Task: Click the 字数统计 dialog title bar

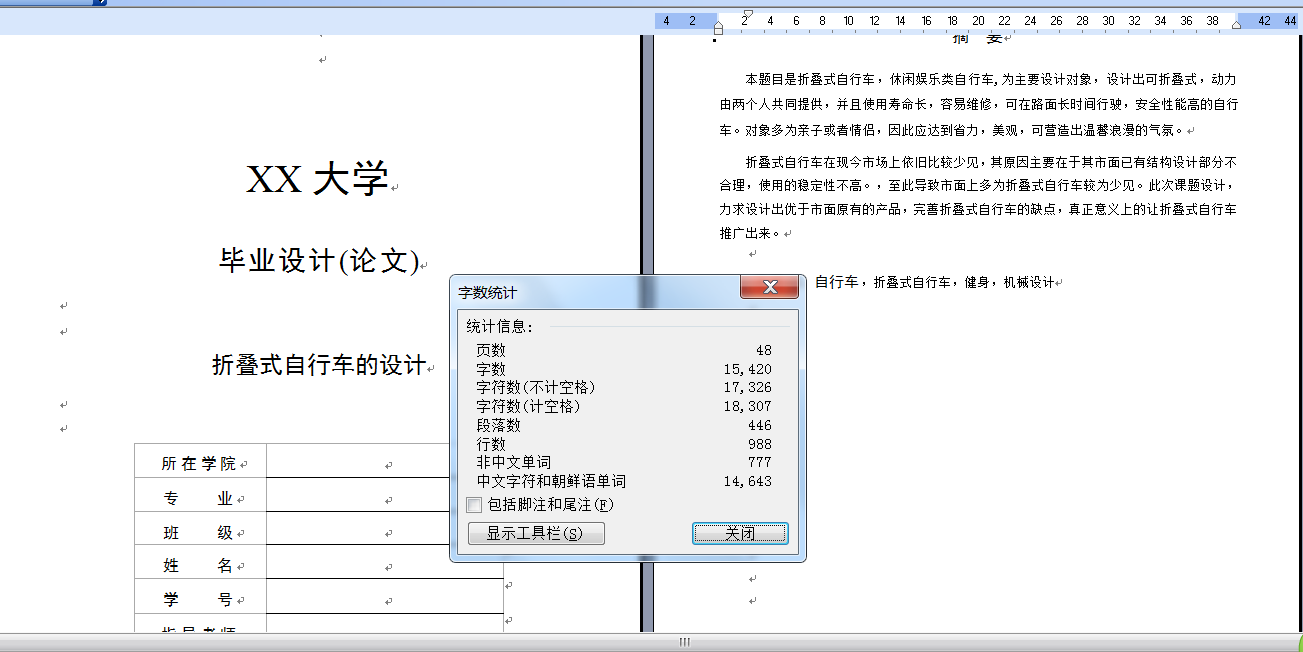Action: [595, 292]
